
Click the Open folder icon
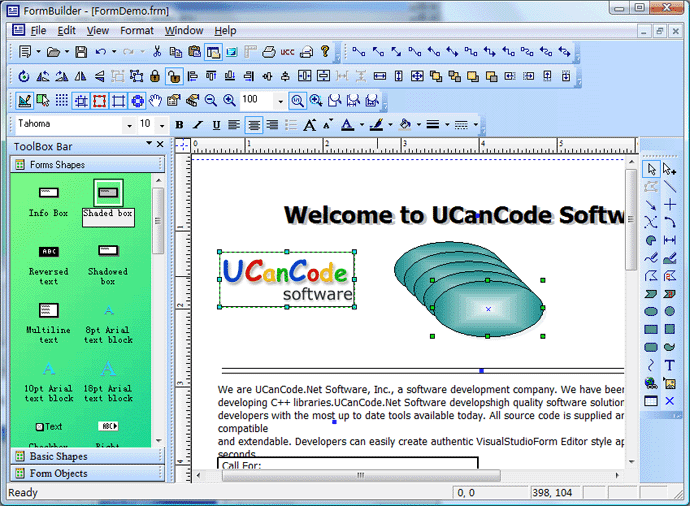tap(53, 52)
